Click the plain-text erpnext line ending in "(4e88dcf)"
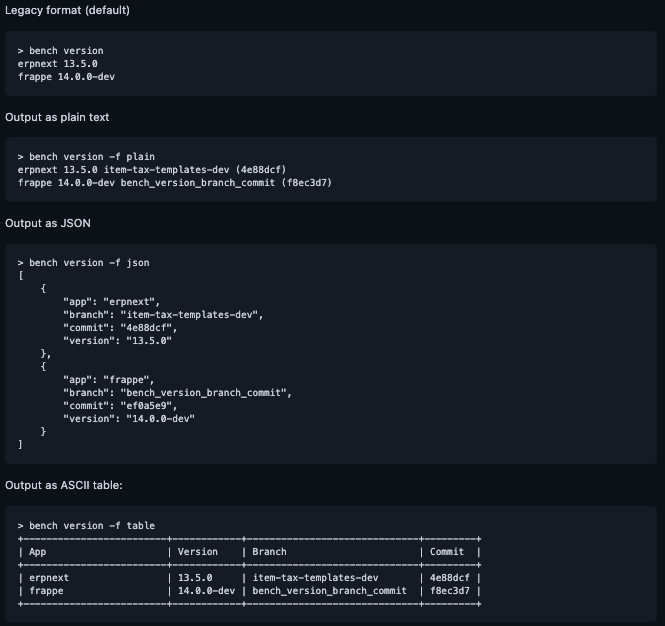This screenshot has width=665, height=626. (x=152, y=170)
